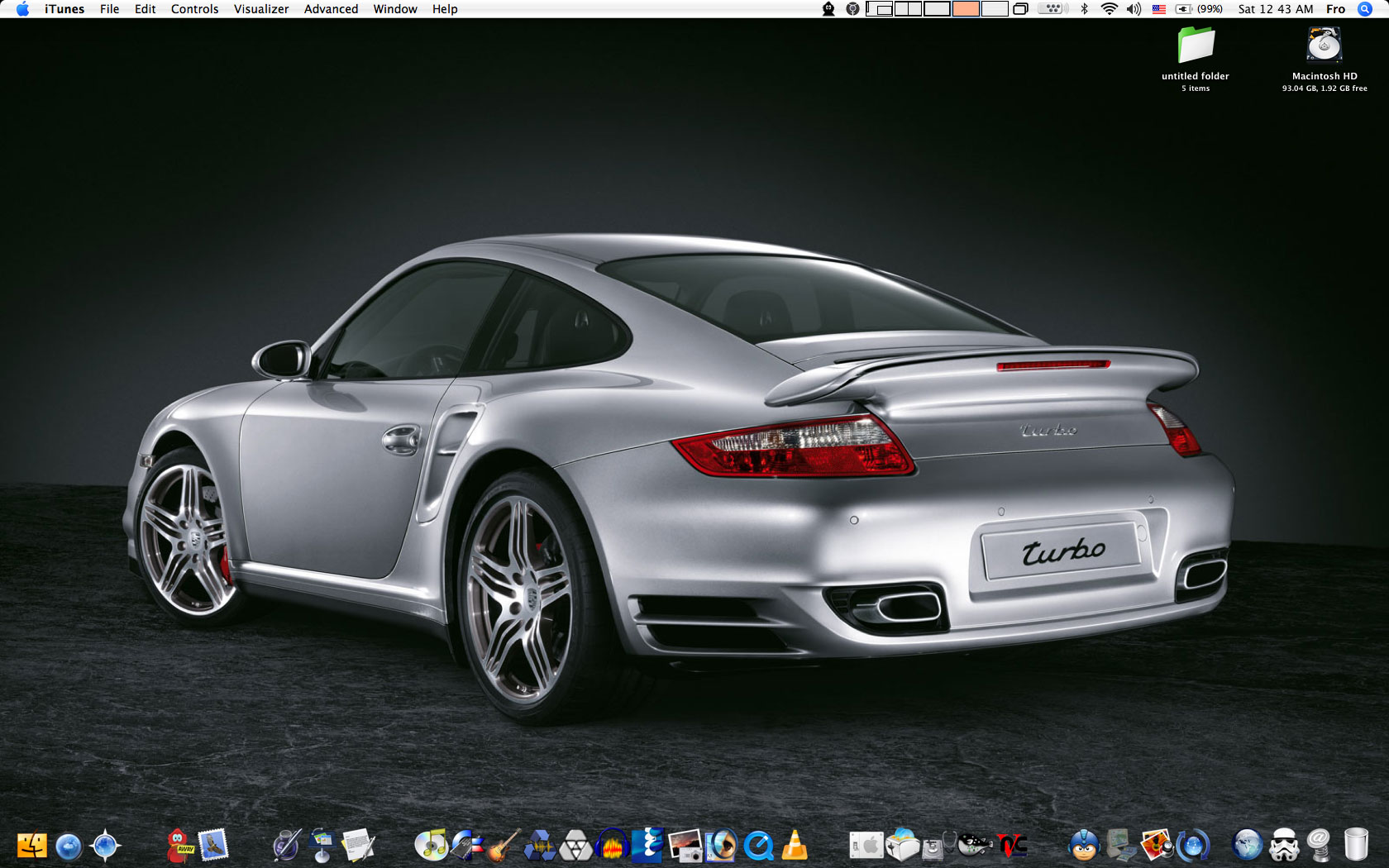Open iPhoto pictures icon in dock
Image resolution: width=1389 pixels, height=868 pixels.
(x=1157, y=846)
